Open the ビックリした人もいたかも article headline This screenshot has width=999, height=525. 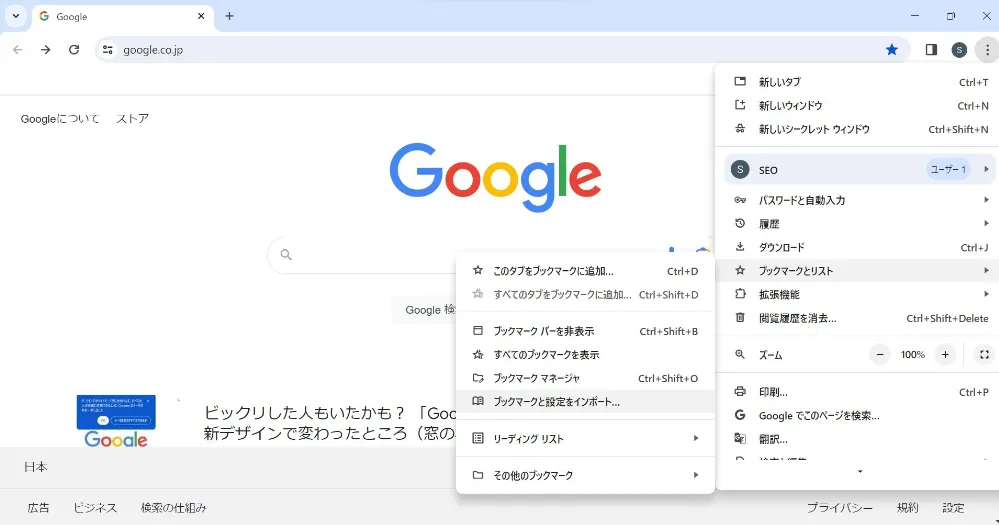(330, 423)
